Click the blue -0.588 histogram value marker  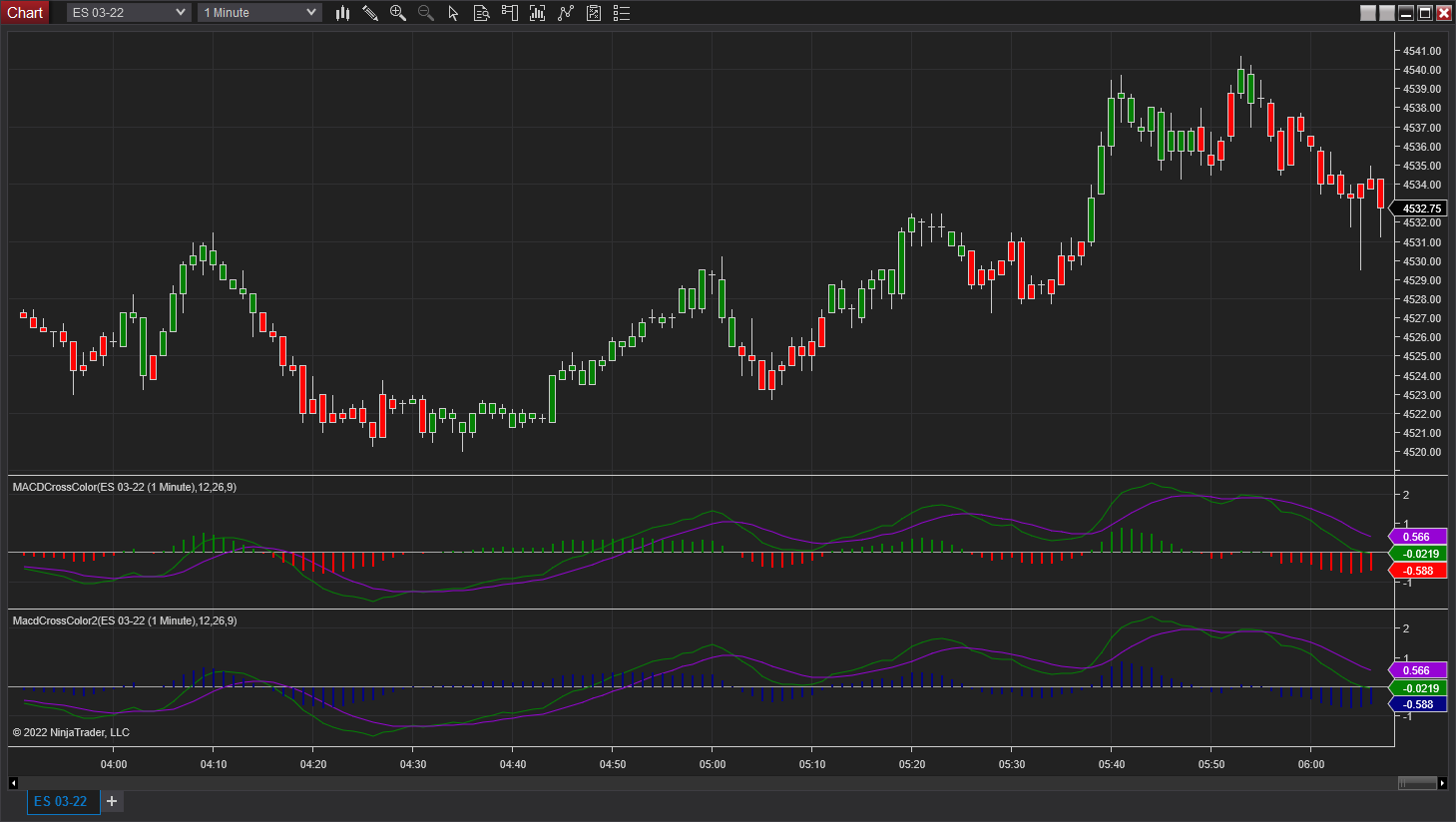click(1419, 704)
